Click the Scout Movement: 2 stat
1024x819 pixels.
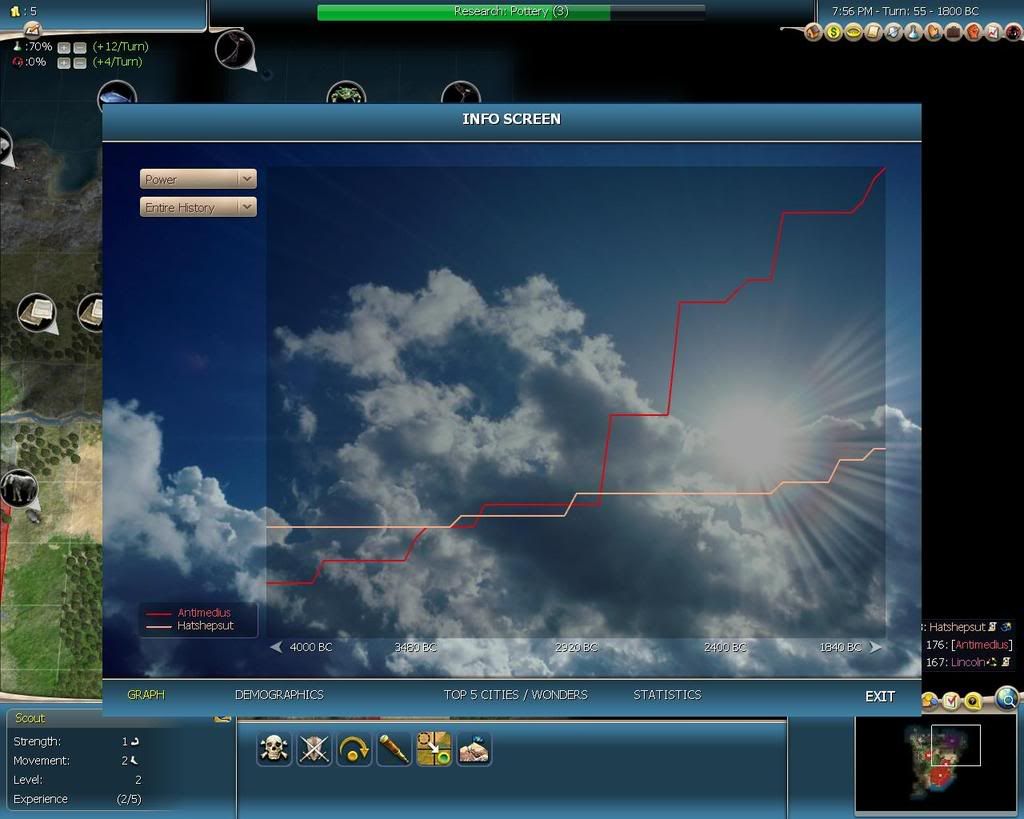(77, 760)
